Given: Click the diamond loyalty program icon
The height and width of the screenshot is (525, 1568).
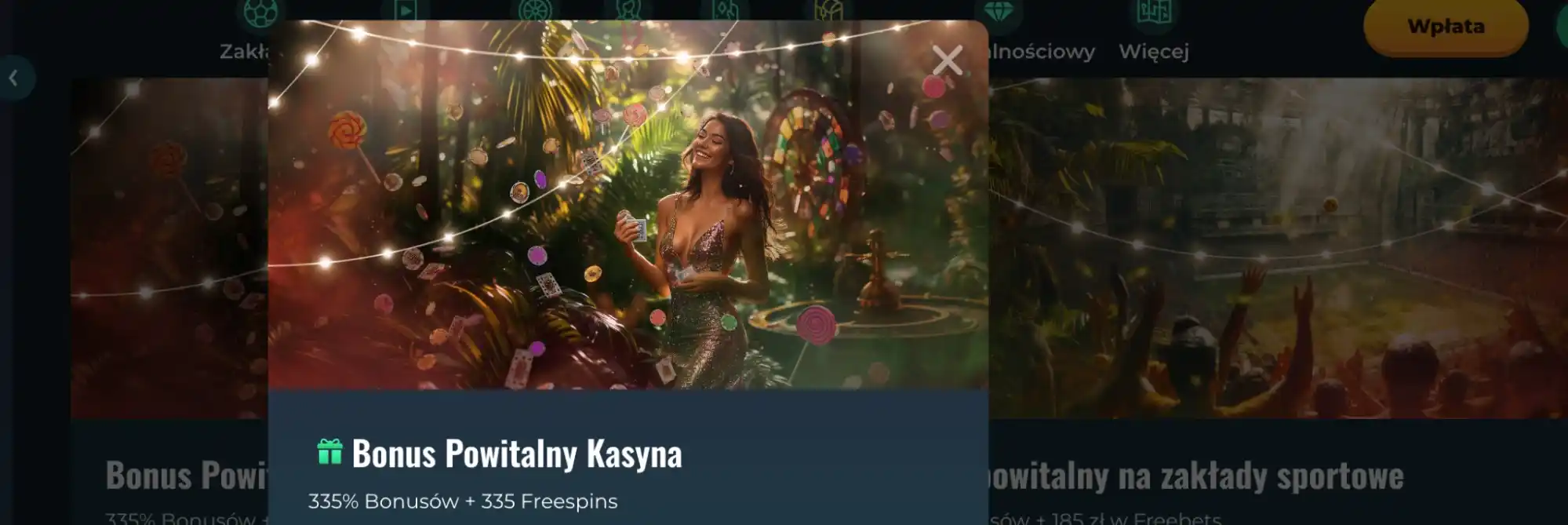Looking at the screenshot, I should [x=999, y=12].
